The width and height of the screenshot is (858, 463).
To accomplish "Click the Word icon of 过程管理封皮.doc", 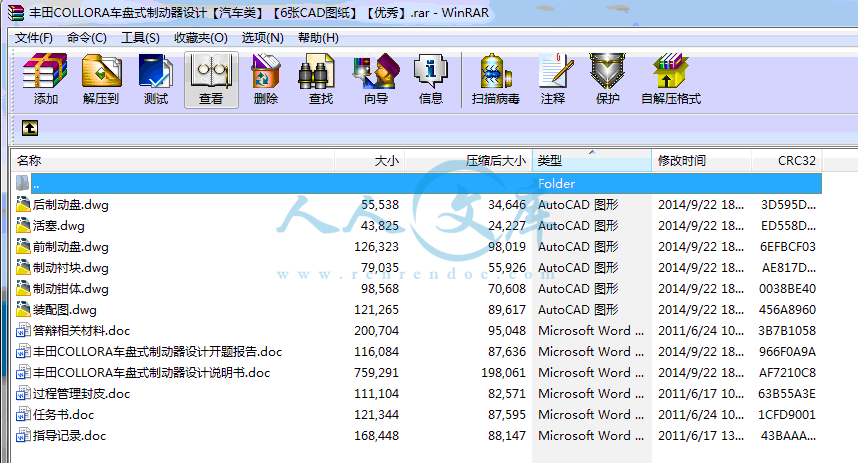I will 23,393.
